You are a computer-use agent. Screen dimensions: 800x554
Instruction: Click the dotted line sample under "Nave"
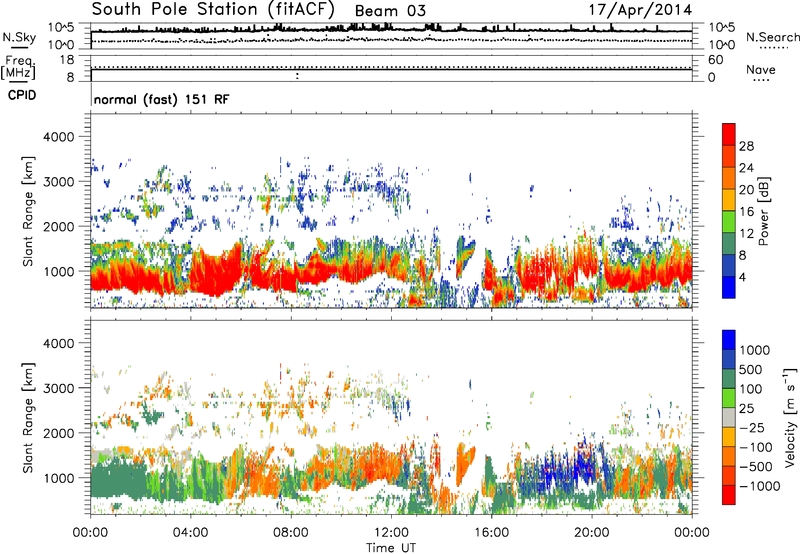[761, 80]
